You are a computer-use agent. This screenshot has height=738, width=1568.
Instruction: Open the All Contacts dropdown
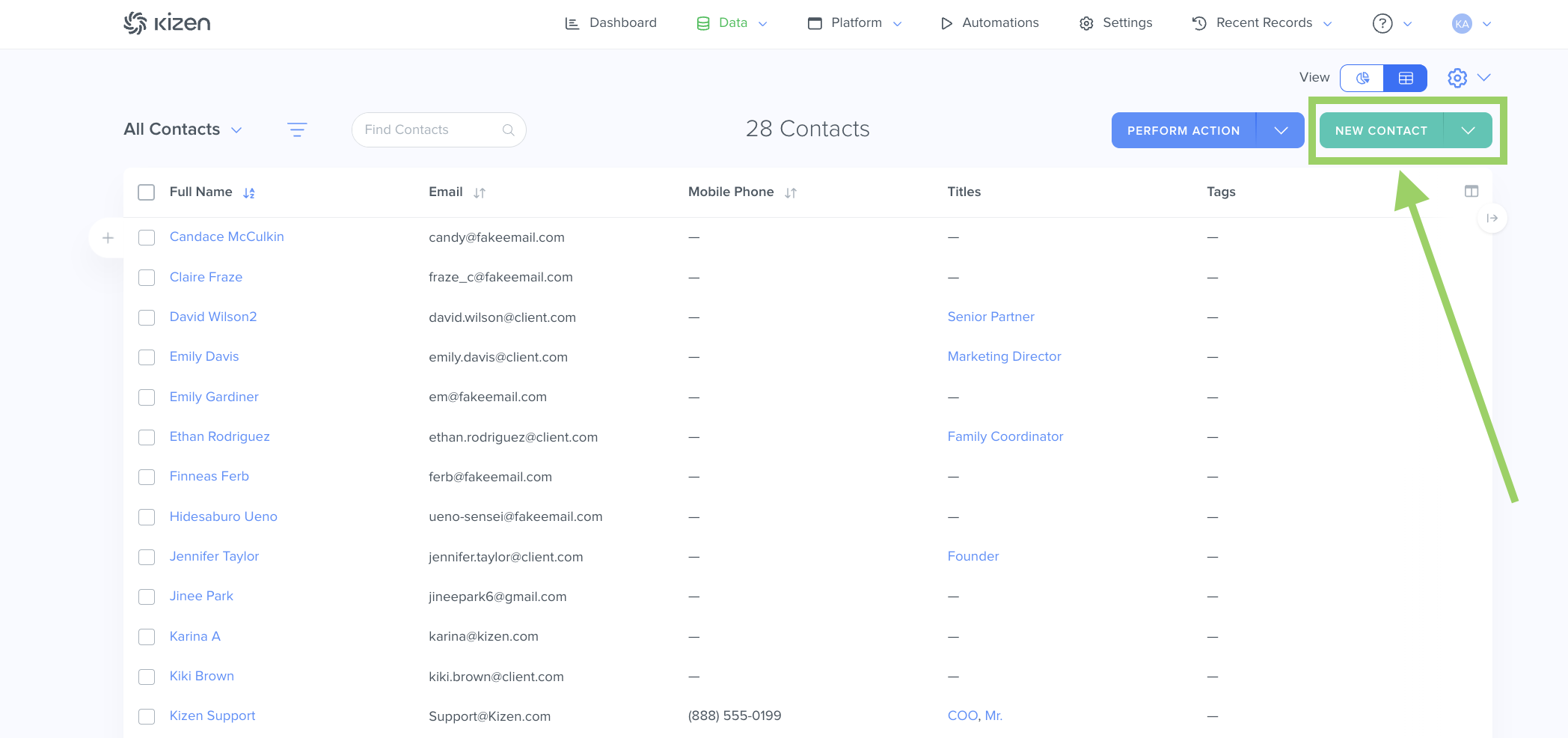click(x=183, y=129)
